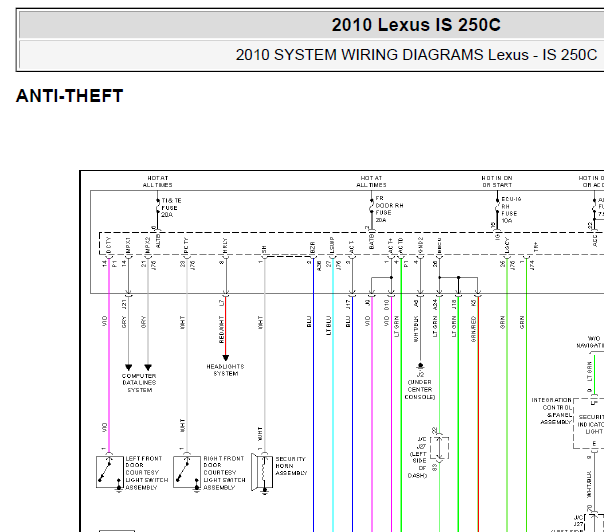Click the Integration Control & Panel Assembly label

click(552, 411)
